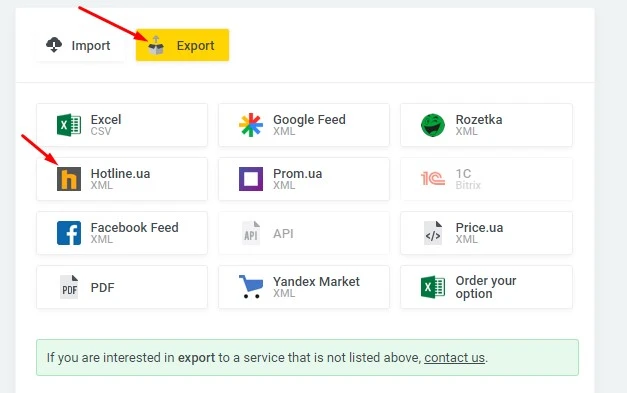
Task: Click the Import cloud download icon
Action: pos(54,45)
